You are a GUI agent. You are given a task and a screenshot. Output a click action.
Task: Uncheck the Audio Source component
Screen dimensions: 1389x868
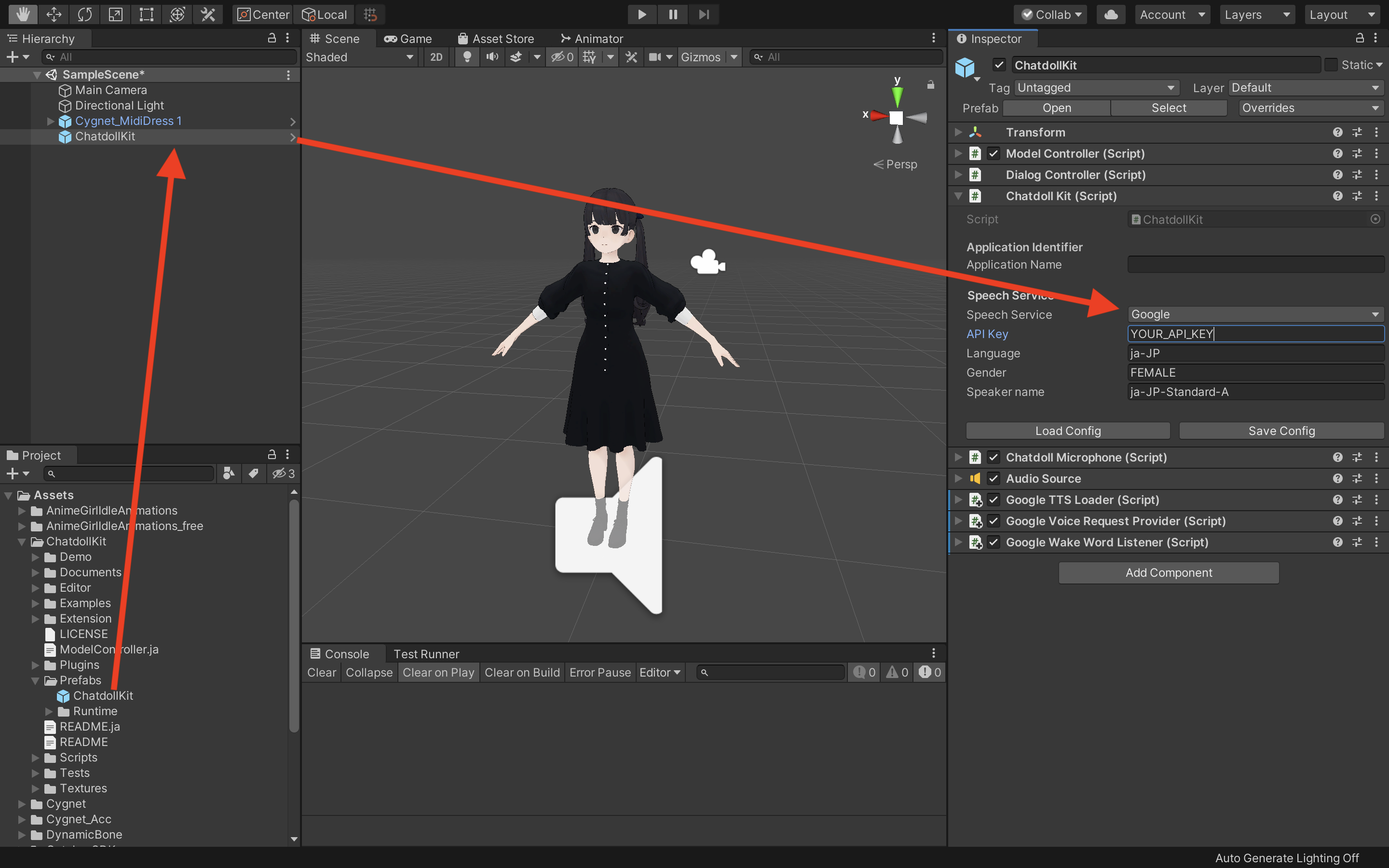coord(994,478)
